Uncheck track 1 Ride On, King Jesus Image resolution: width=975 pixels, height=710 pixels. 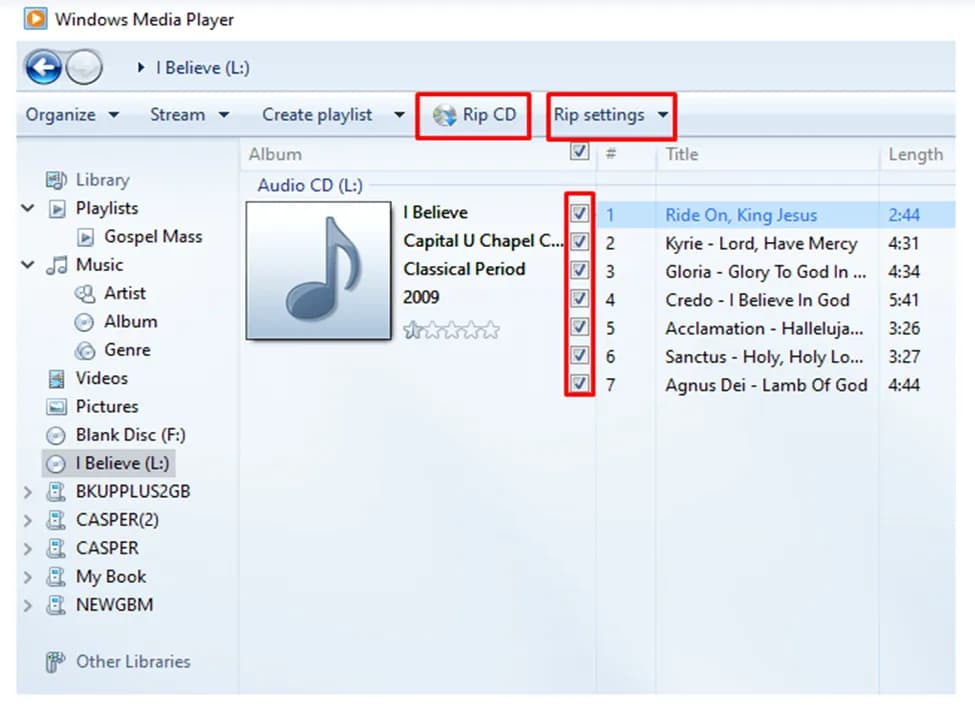point(578,214)
